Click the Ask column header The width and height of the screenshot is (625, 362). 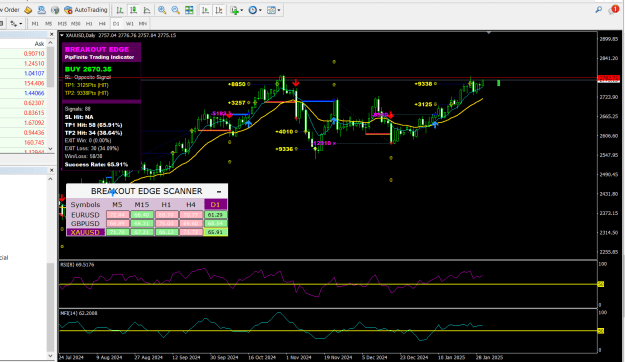pos(39,43)
